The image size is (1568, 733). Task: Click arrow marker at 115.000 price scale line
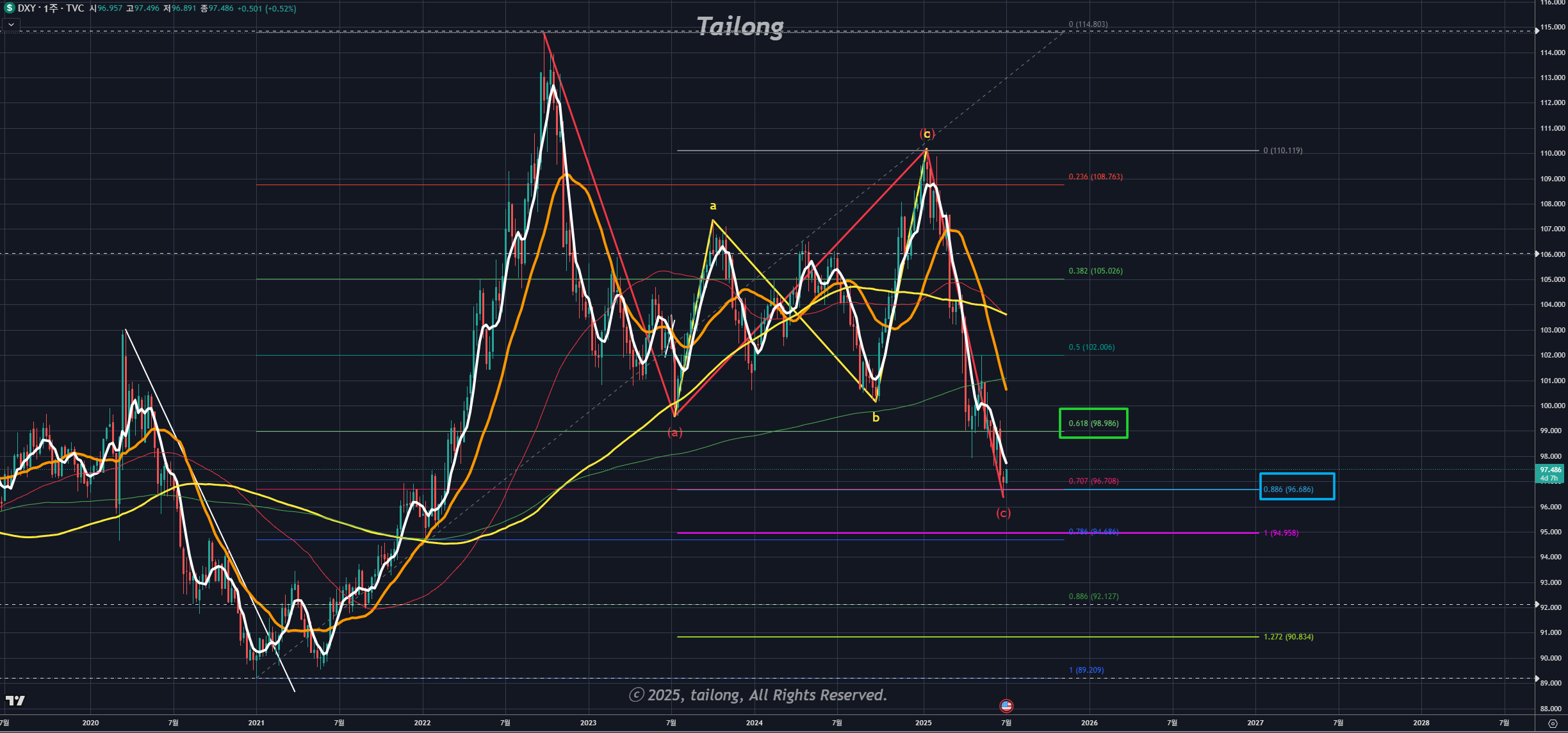(x=1537, y=31)
